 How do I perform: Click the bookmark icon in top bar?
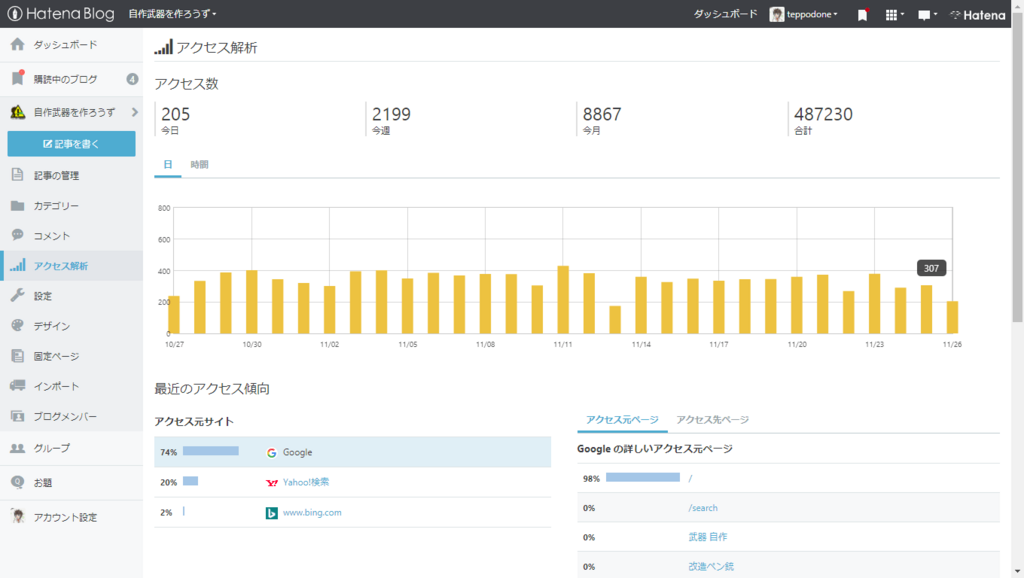click(x=863, y=14)
